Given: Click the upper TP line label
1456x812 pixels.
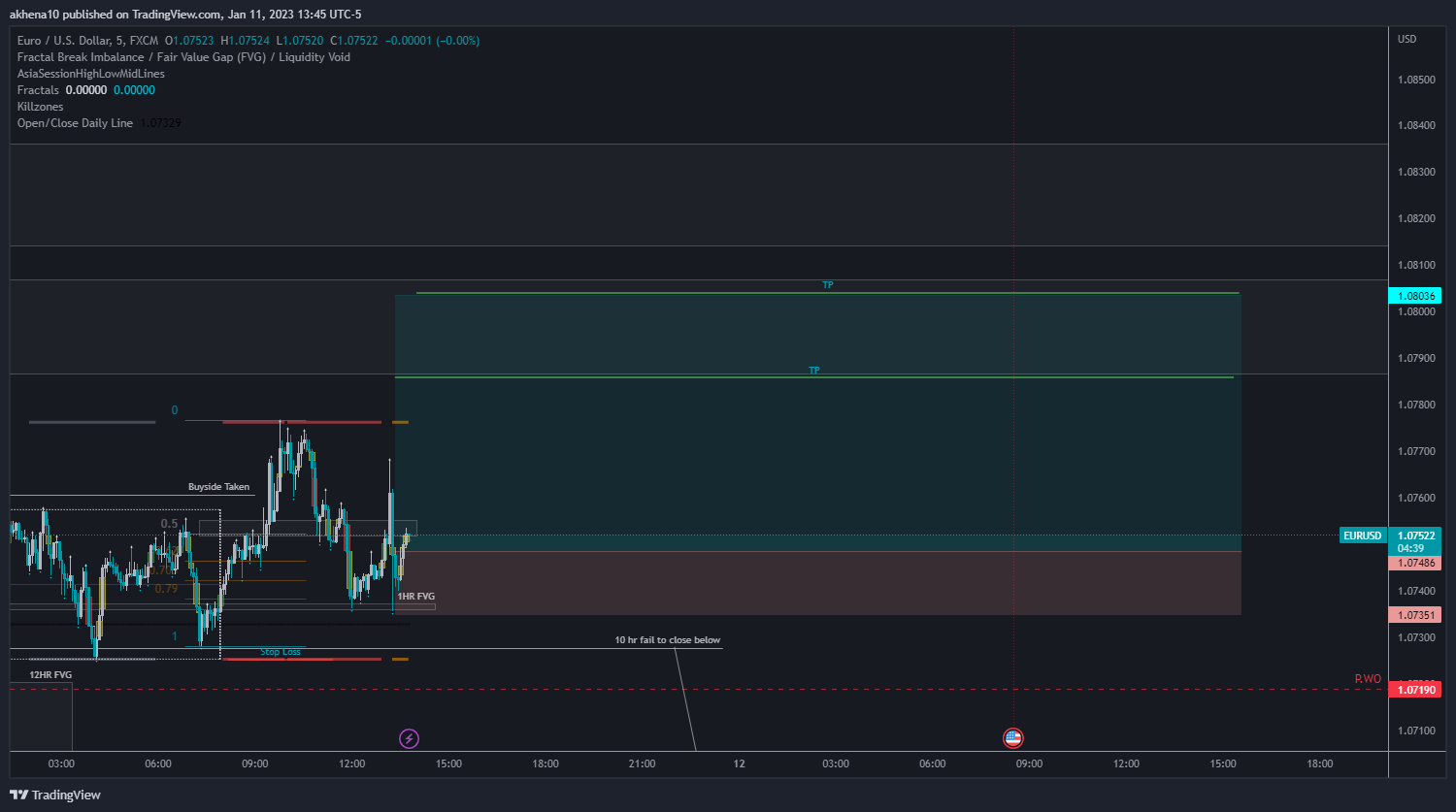Looking at the screenshot, I should click(828, 285).
